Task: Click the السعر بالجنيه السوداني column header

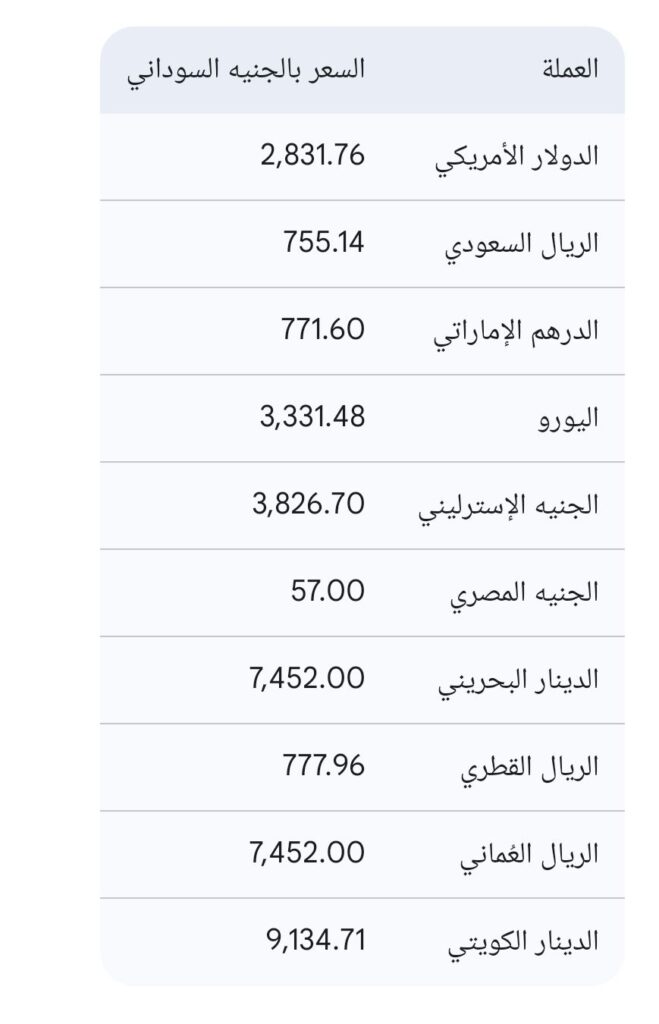Action: tap(245, 69)
